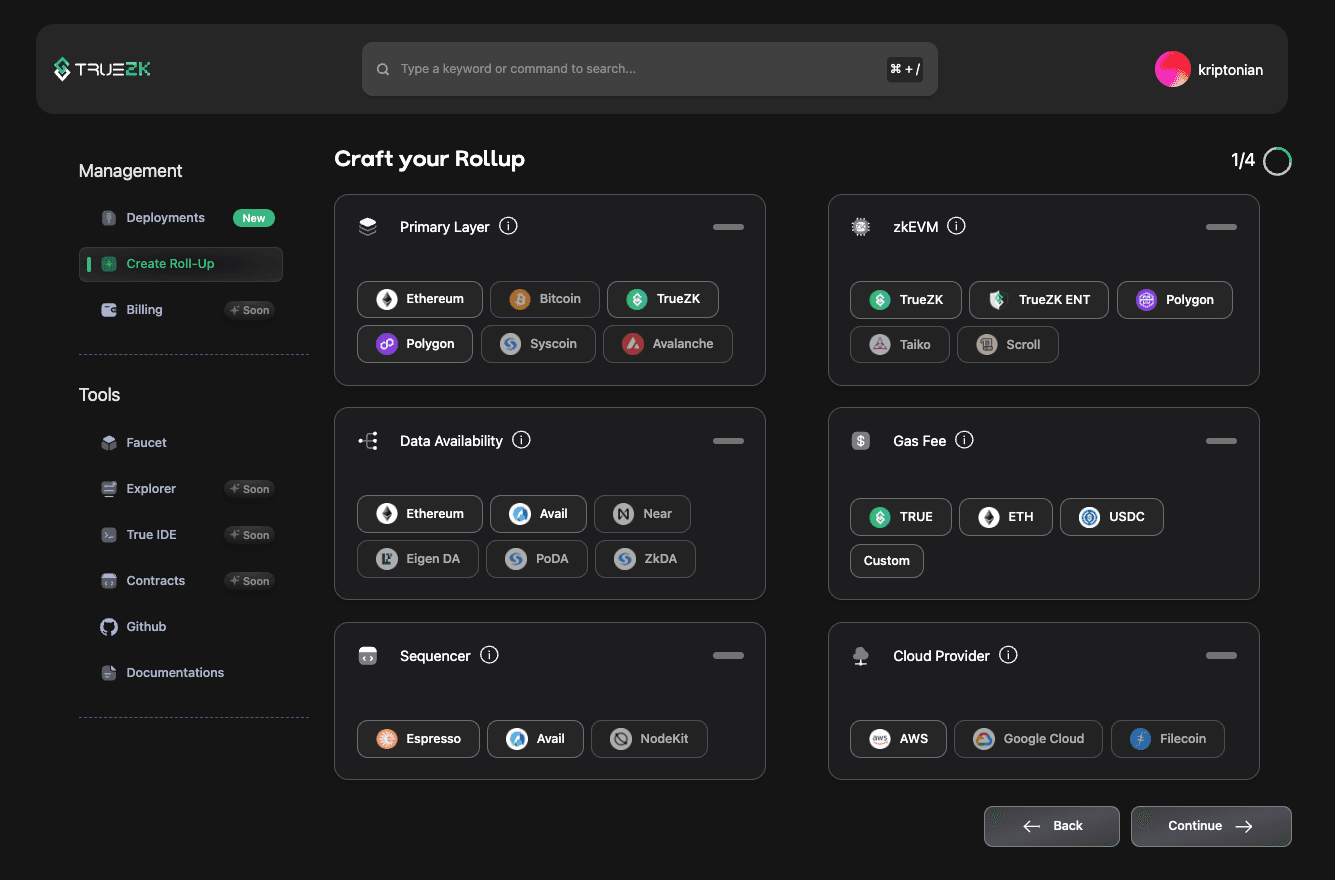The image size is (1335, 880).
Task: Click the Sequencer code icon
Action: point(368,656)
